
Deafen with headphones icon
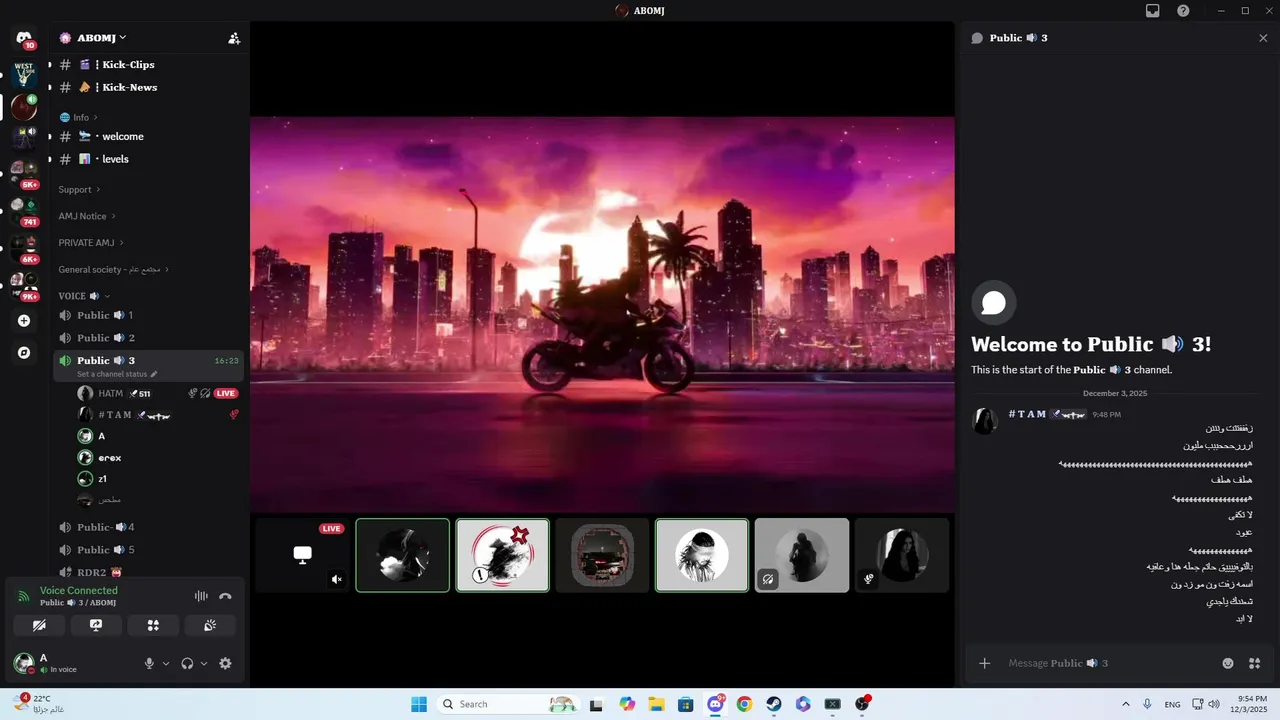click(187, 663)
